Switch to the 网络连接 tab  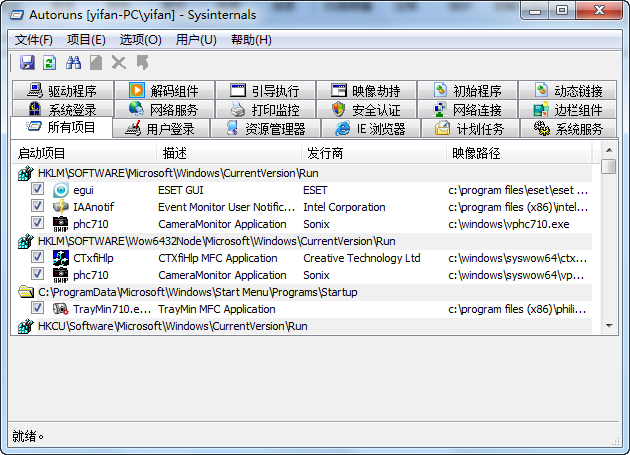(x=468, y=109)
